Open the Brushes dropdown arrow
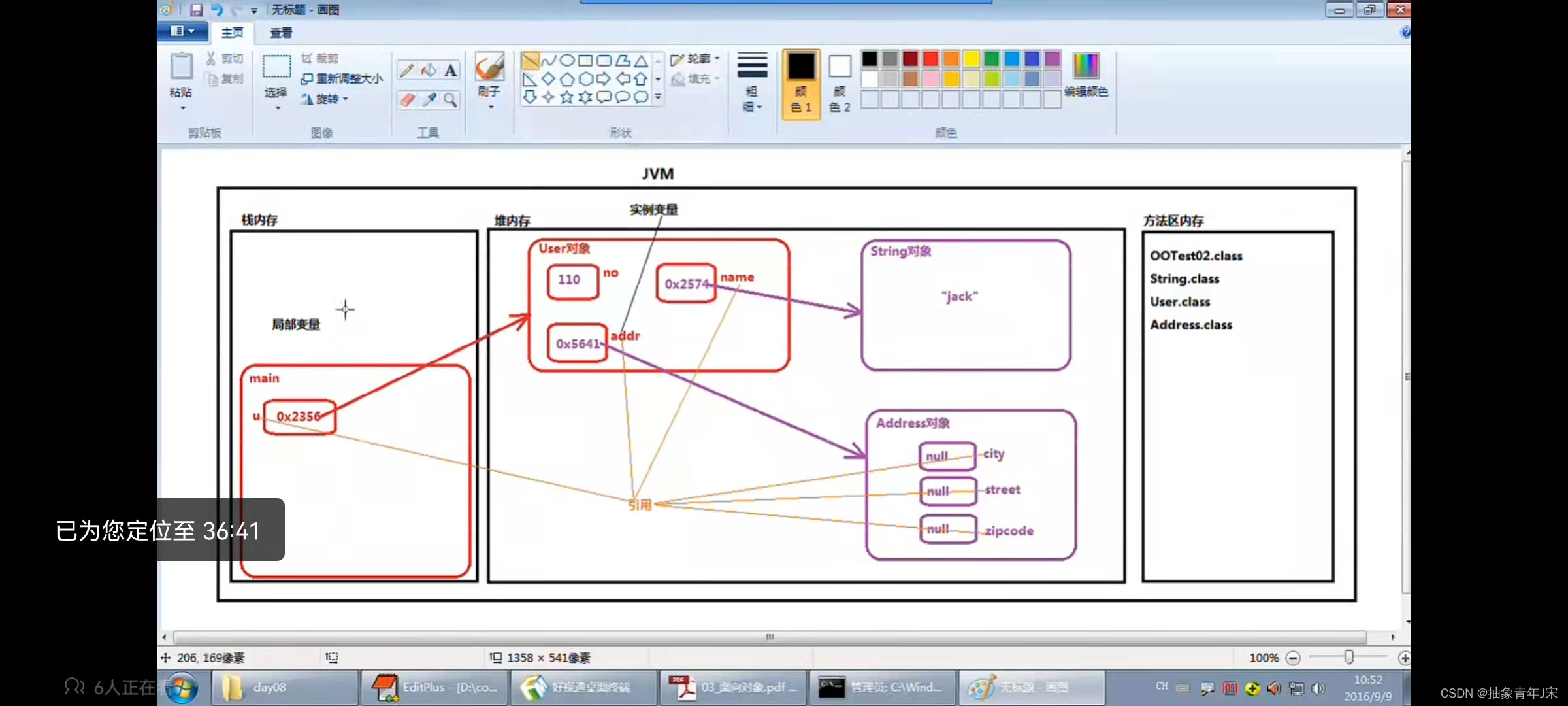 (x=489, y=107)
